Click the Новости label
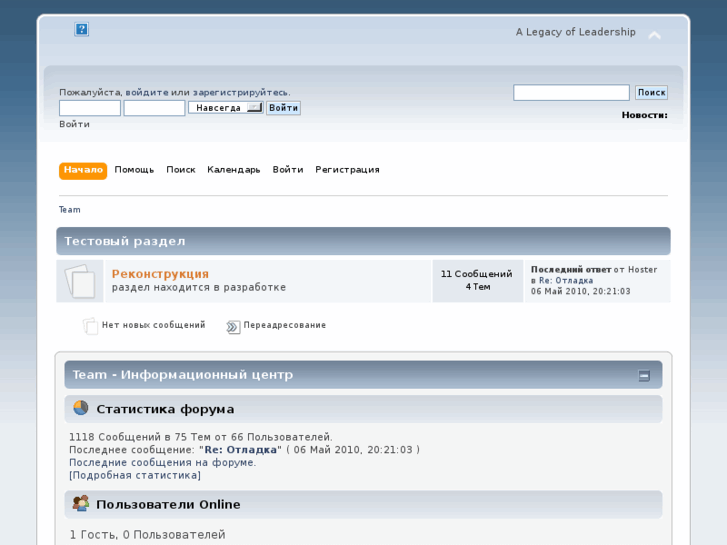727x545 pixels. 645,115
